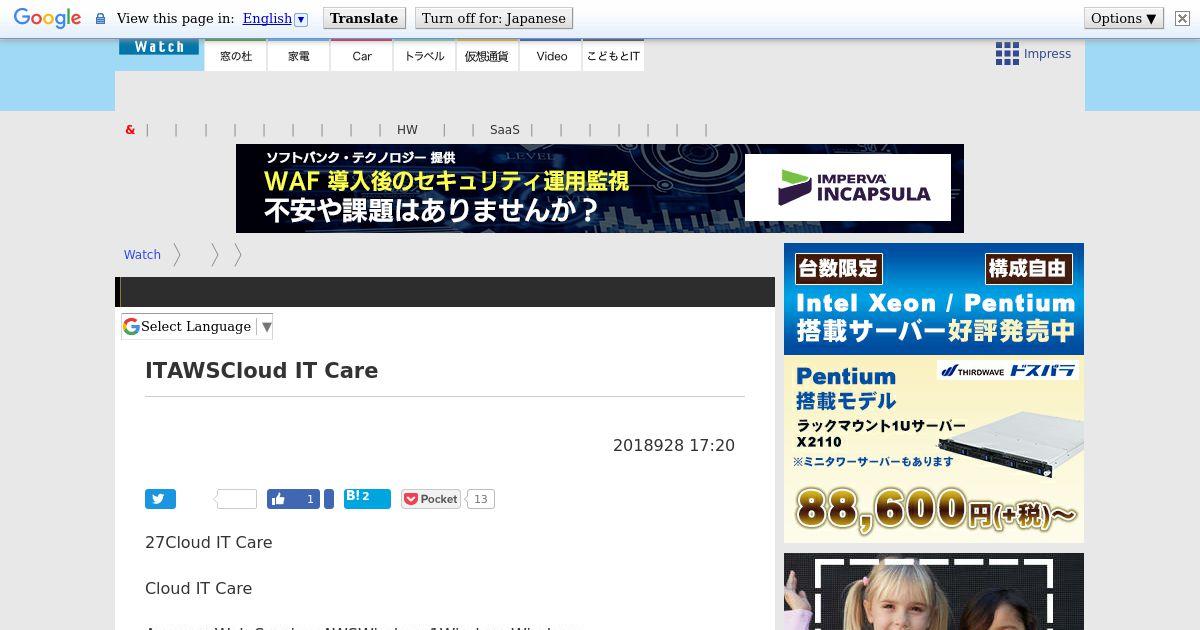Click the Imperva Incapsula logo
Screen dimensions: 1200x630
tap(848, 187)
